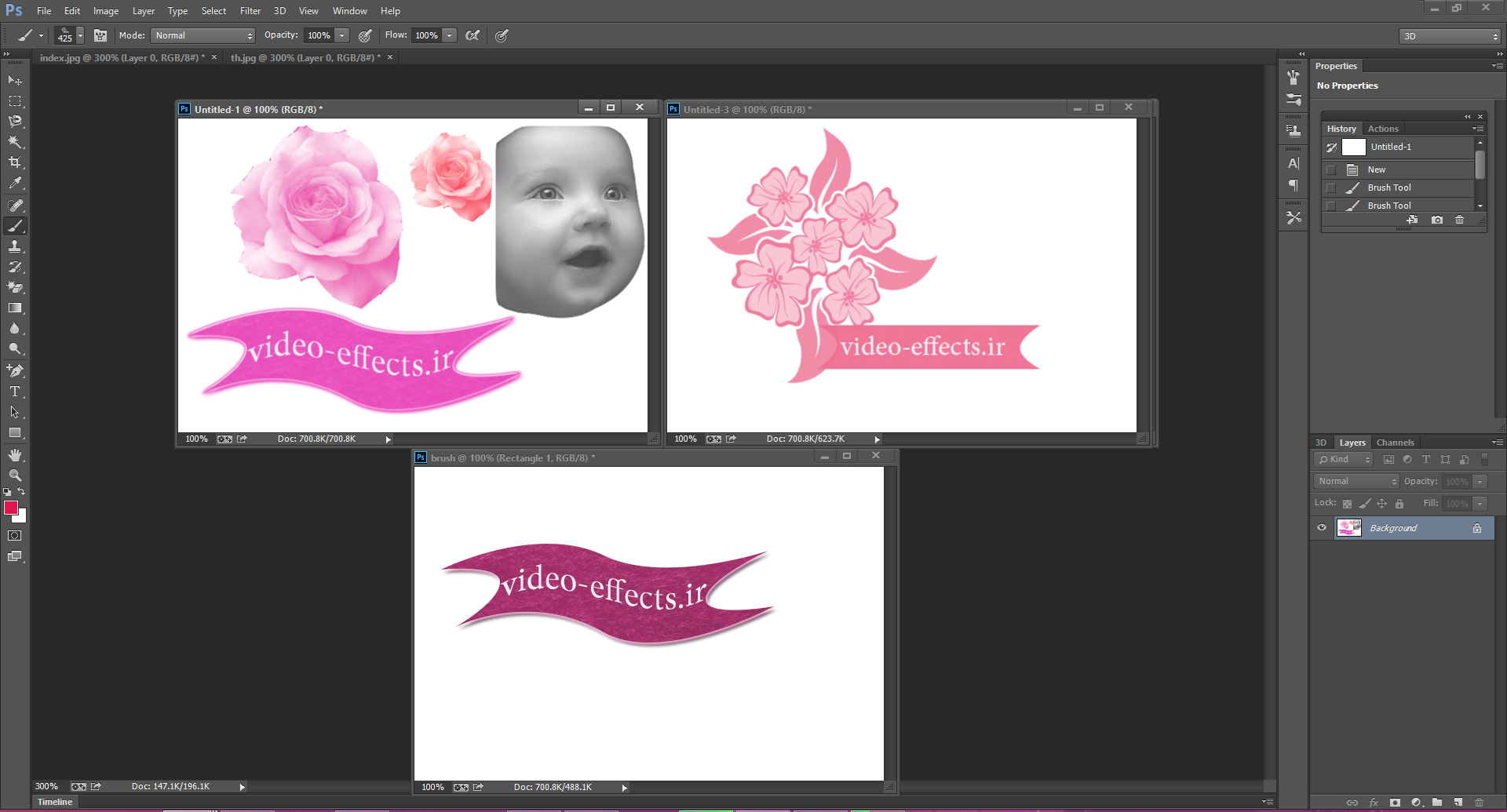
Task: Open the Filter menu
Action: (x=250, y=11)
